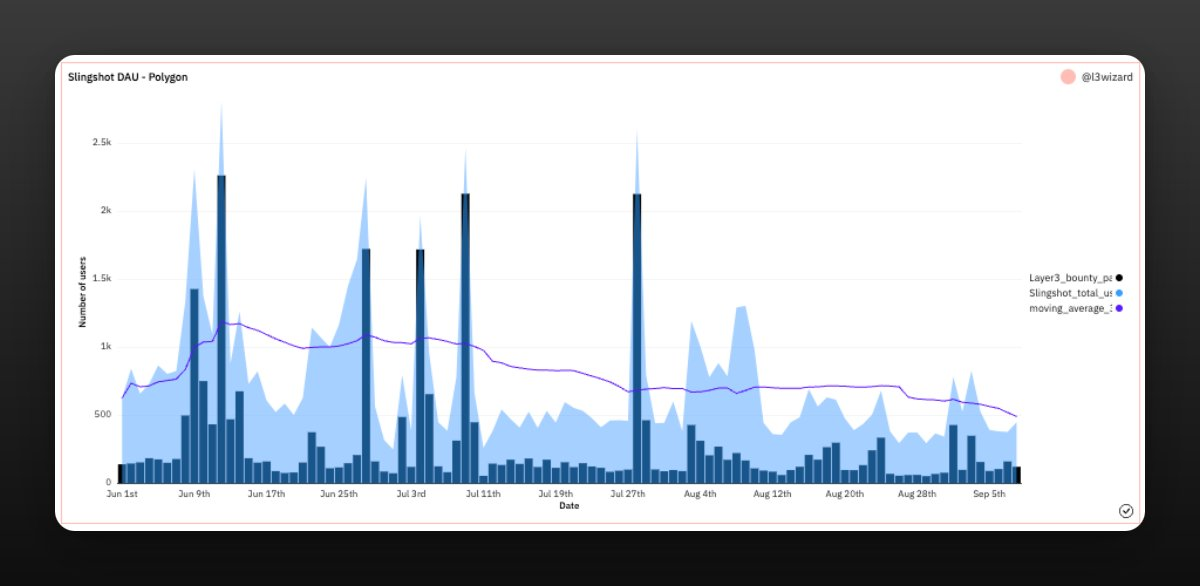Click the "2.5k" y-axis label
1200x586 pixels.
(101, 143)
